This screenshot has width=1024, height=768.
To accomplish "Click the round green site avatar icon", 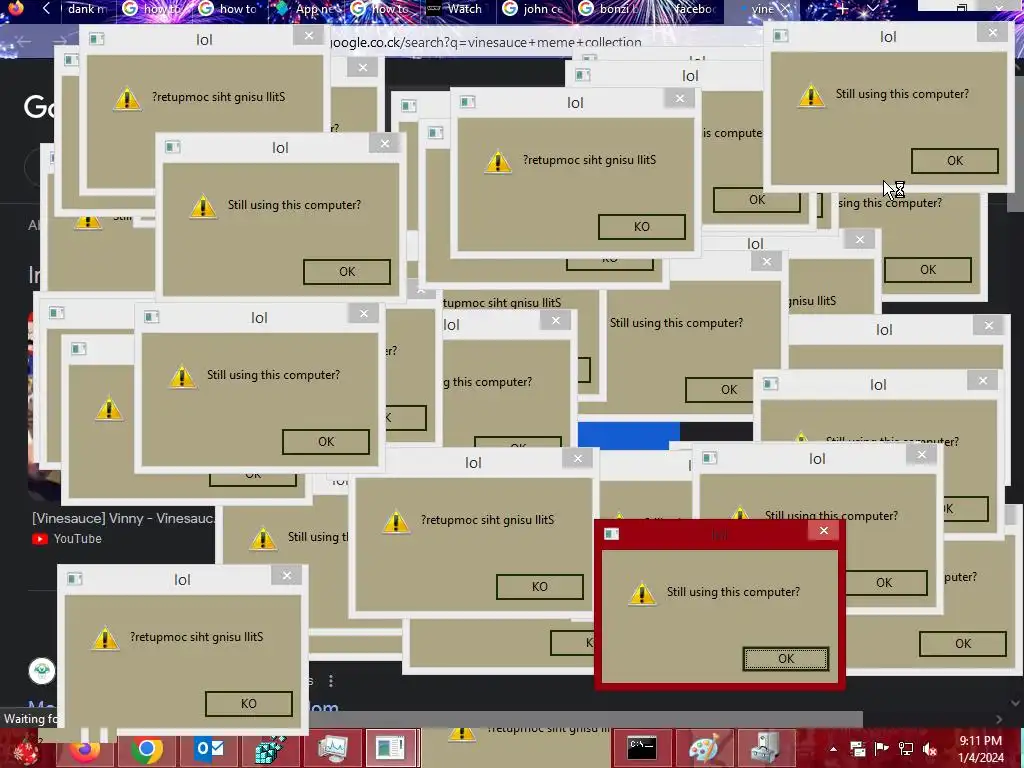I will [42, 671].
